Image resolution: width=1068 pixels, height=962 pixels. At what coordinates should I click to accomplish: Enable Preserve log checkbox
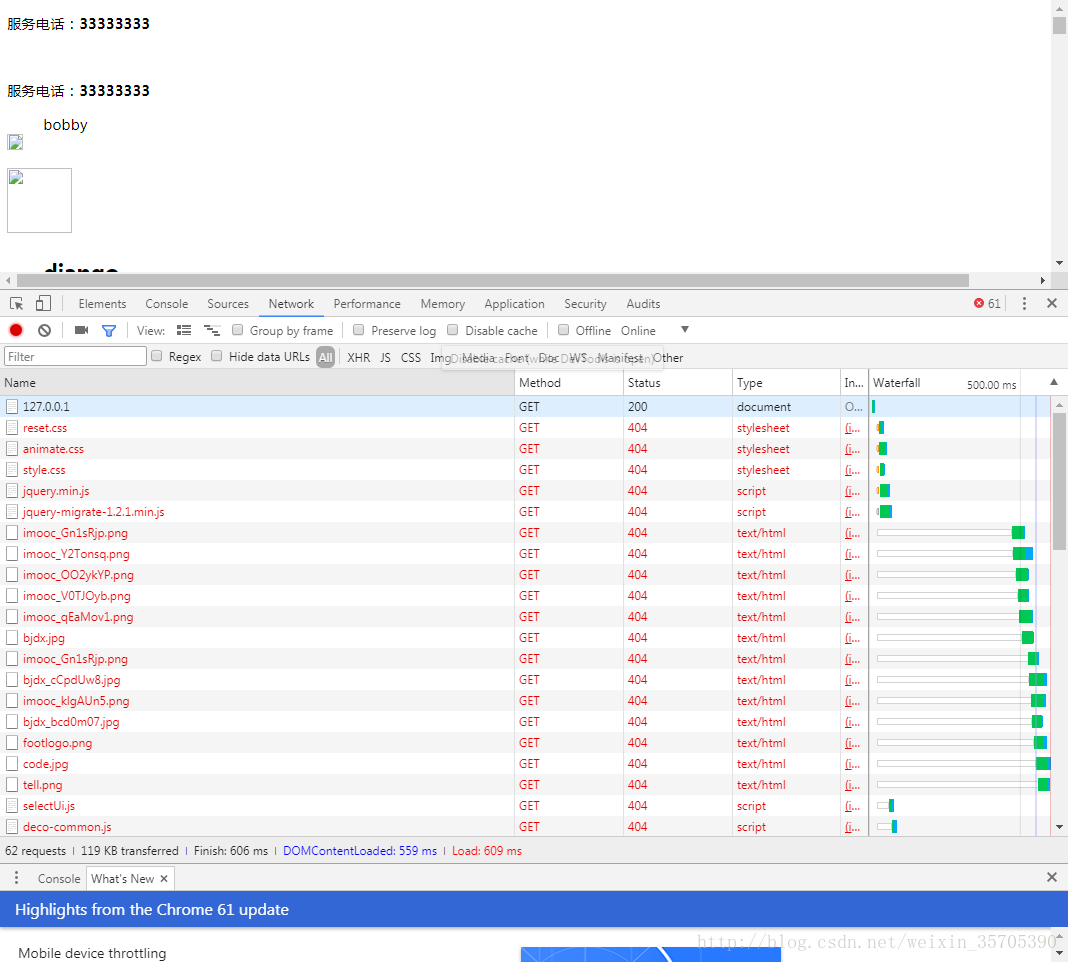pos(358,330)
